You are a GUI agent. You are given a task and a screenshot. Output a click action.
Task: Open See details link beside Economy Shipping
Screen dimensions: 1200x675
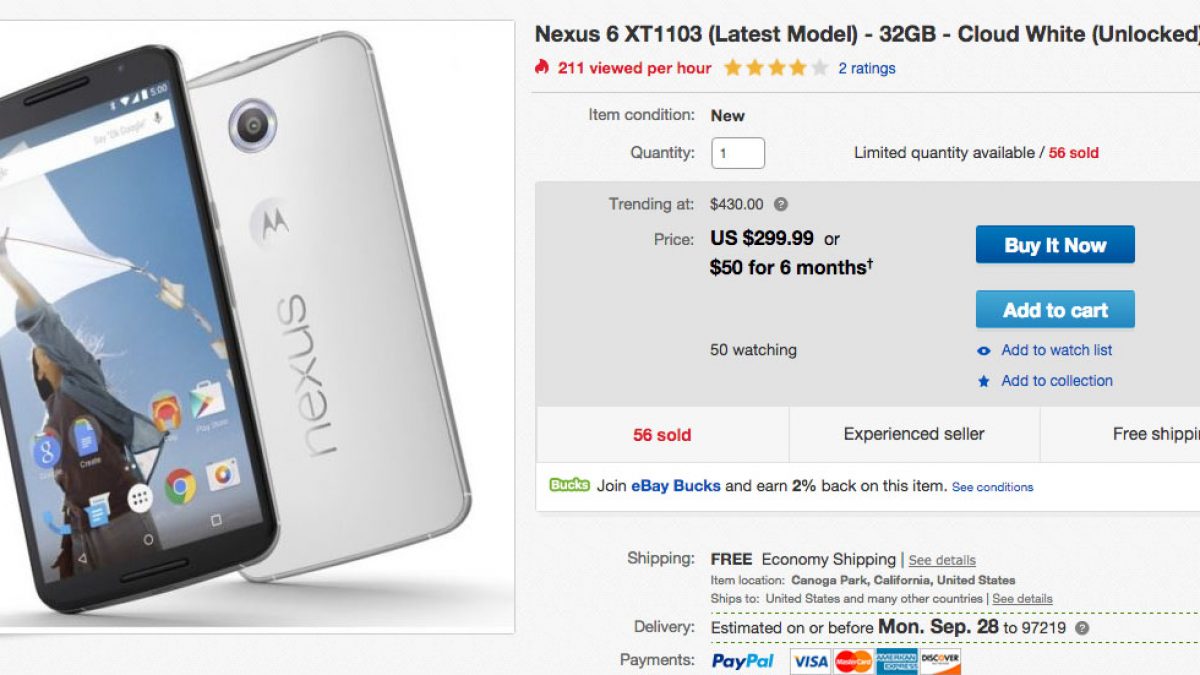tap(942, 560)
